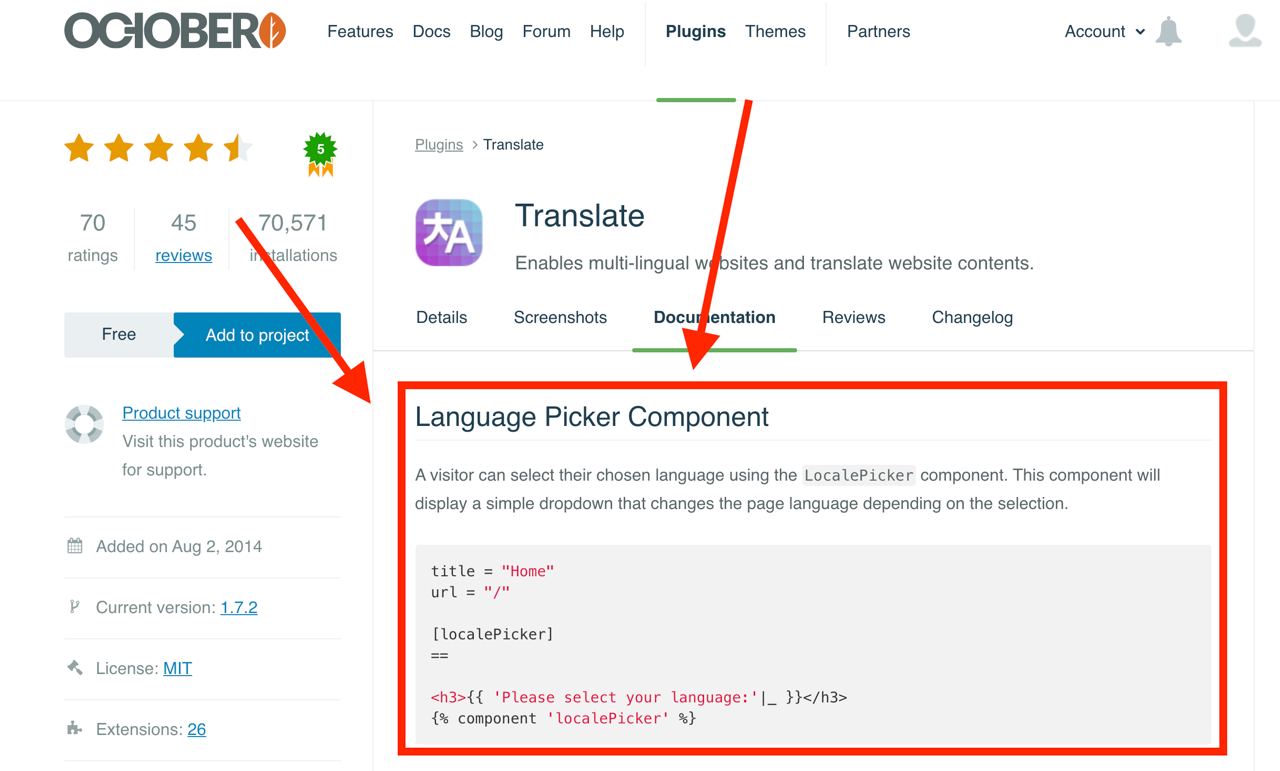Click the title = "Home" code line
1280x771 pixels.
(492, 571)
